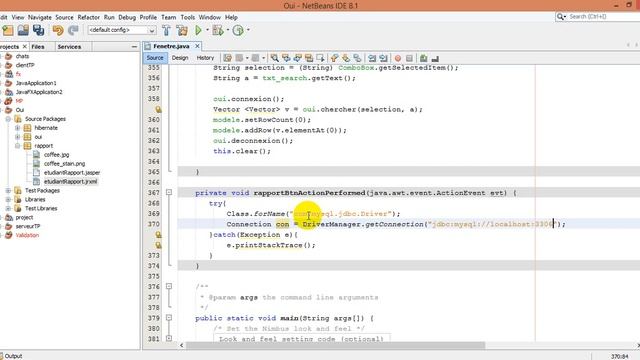Switch to the Design view

point(180,58)
